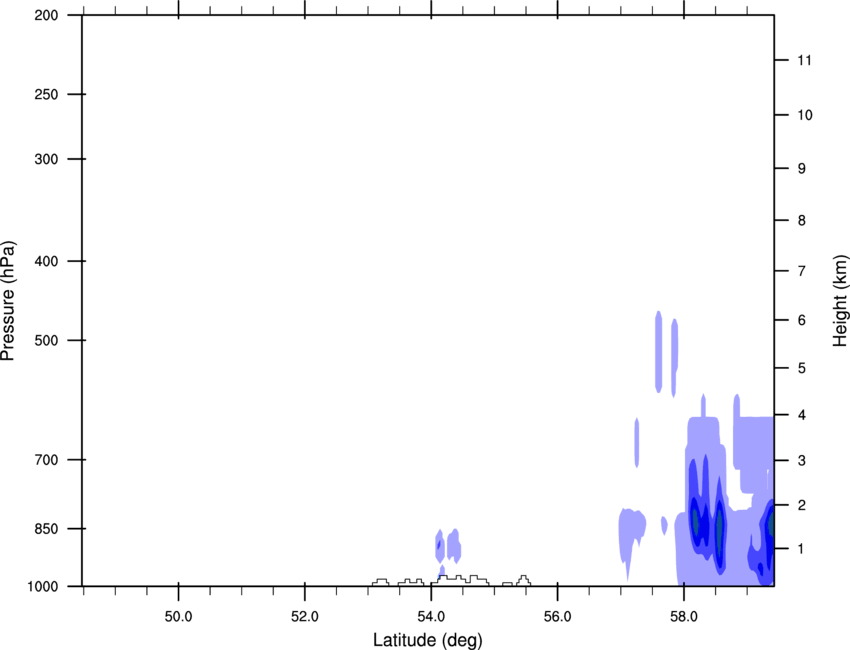Click the 54.0 latitude label
This screenshot has width=850, height=650.
[x=431, y=616]
